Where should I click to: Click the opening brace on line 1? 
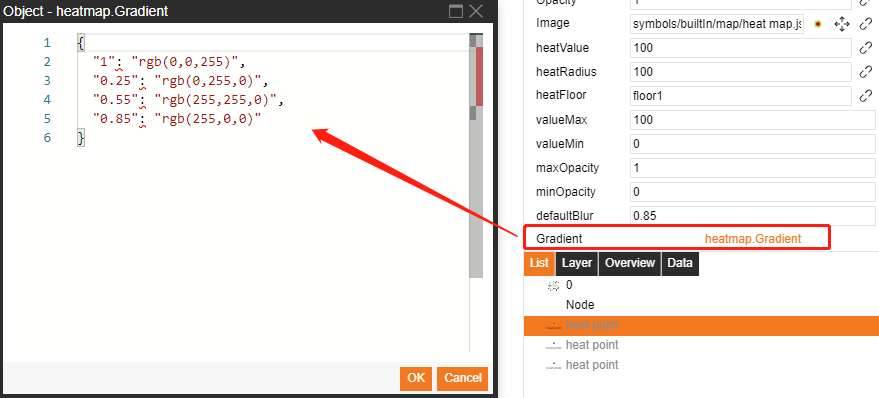(x=81, y=43)
